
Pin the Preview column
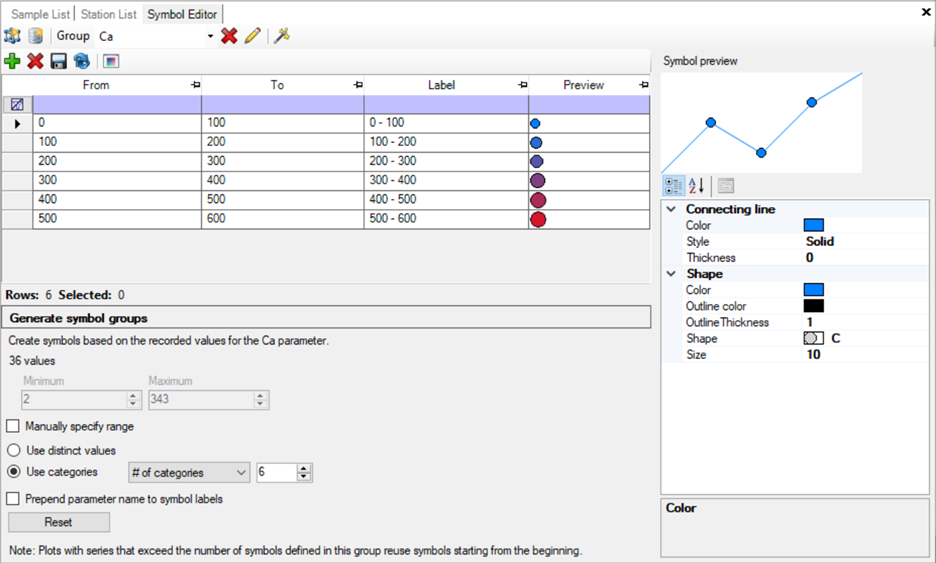pyautogui.click(x=644, y=85)
